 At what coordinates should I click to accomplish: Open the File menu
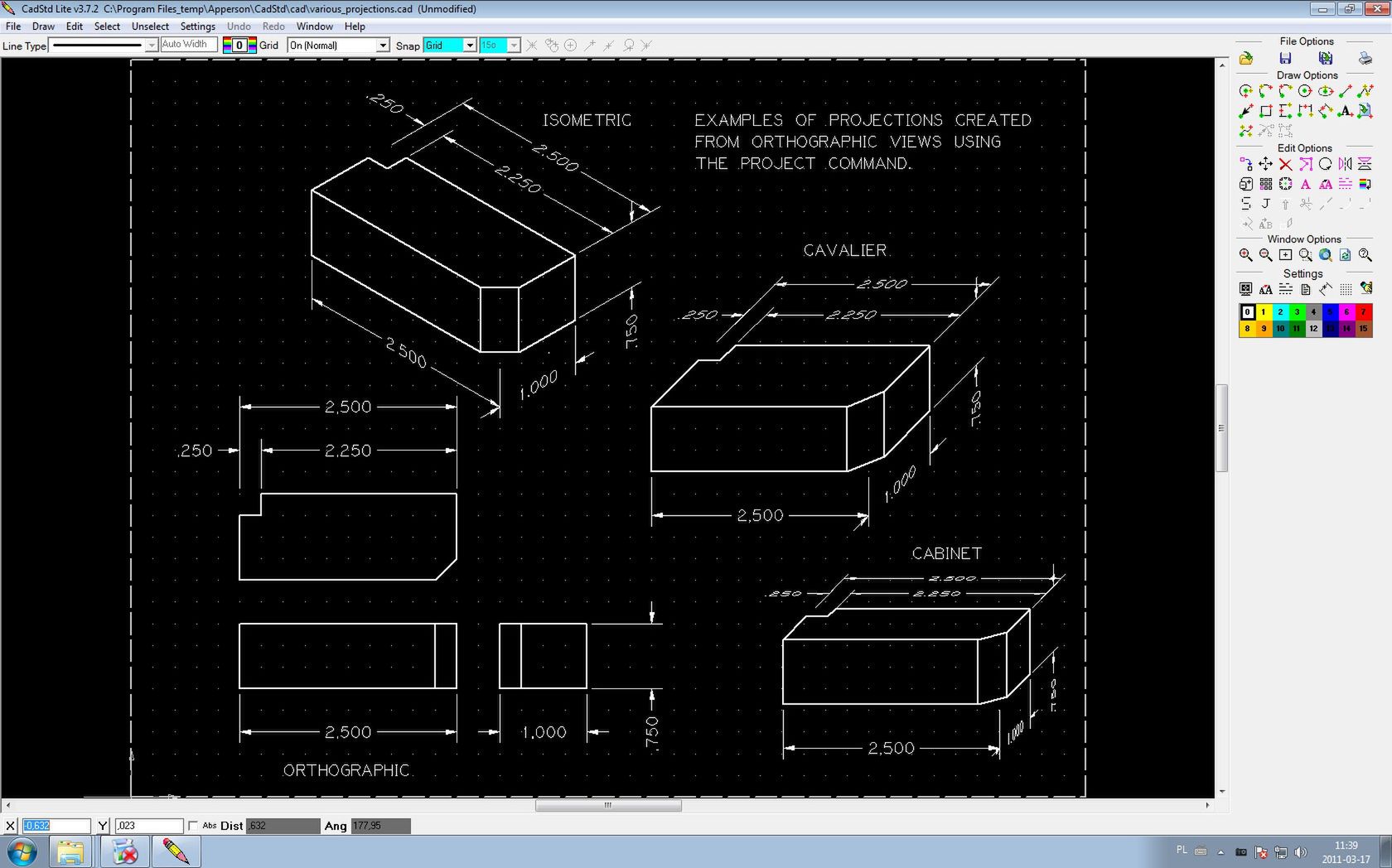pos(13,27)
